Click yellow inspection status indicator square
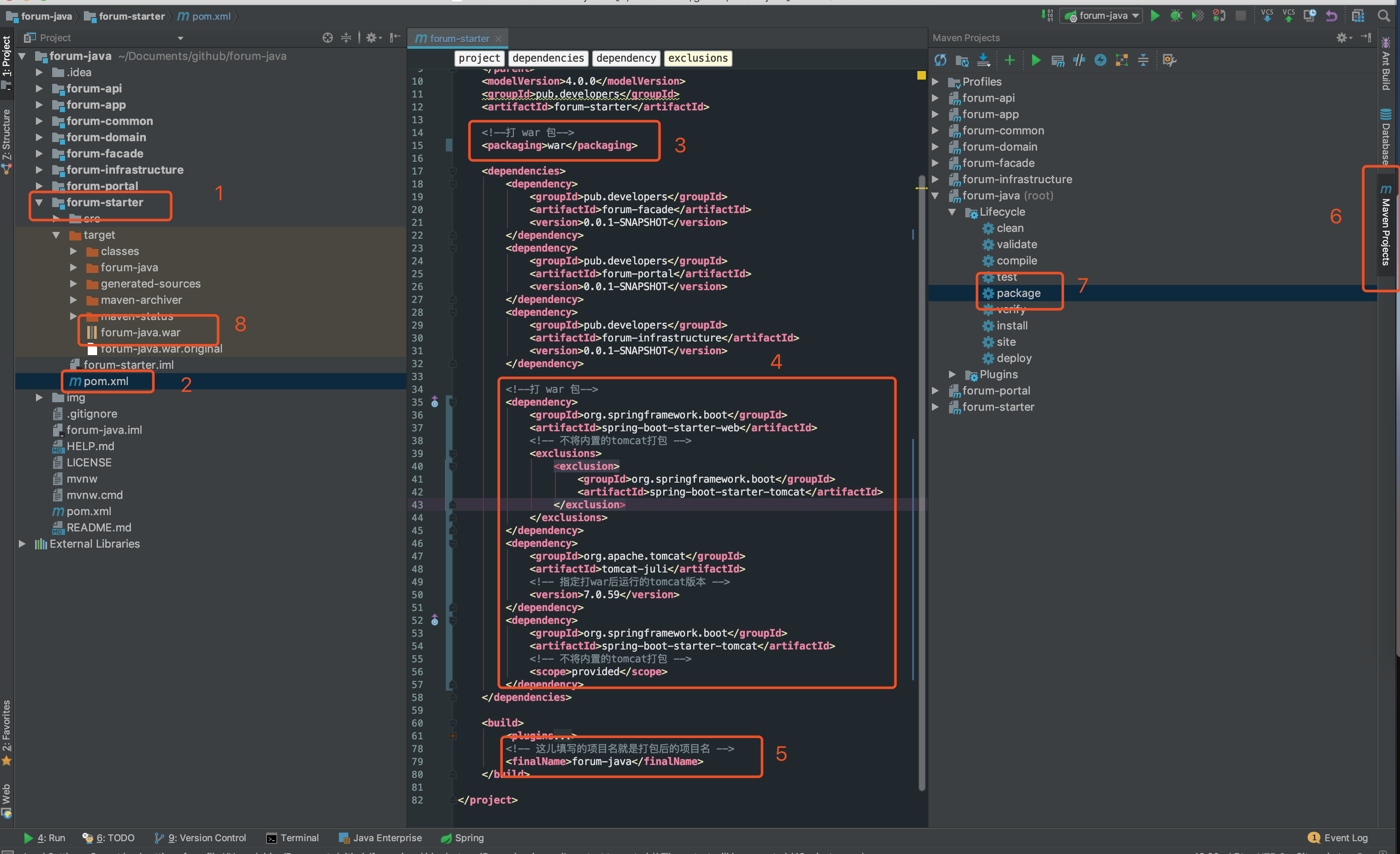This screenshot has height=854, width=1400. pyautogui.click(x=922, y=75)
